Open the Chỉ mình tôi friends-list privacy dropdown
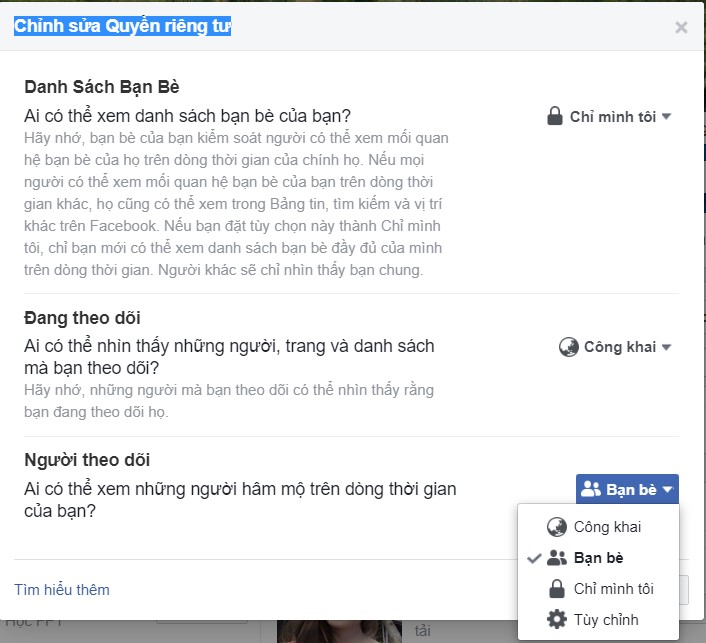Viewport: 706px width, 643px height. coord(609,117)
